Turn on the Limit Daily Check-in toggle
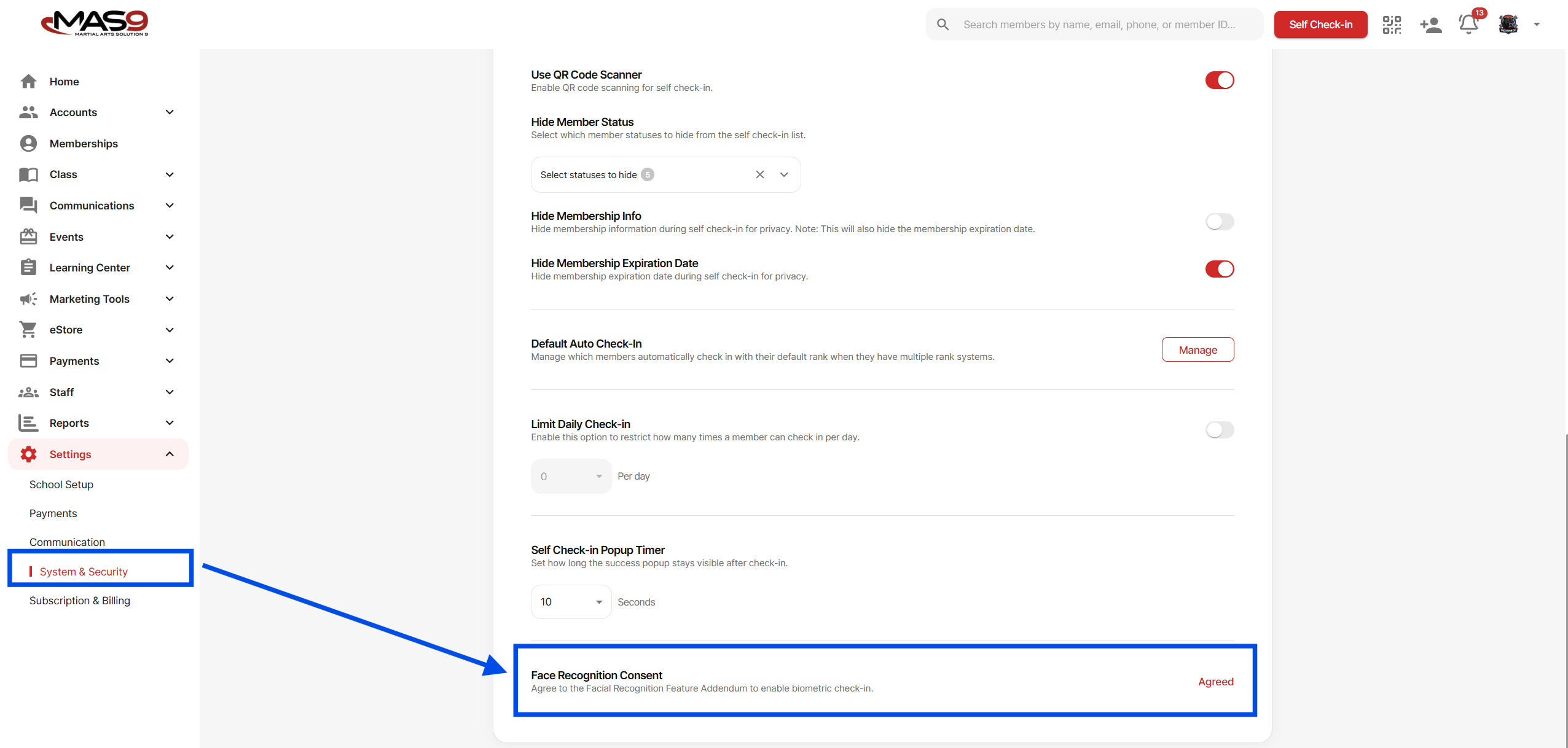Image resolution: width=1568 pixels, height=748 pixels. tap(1219, 430)
